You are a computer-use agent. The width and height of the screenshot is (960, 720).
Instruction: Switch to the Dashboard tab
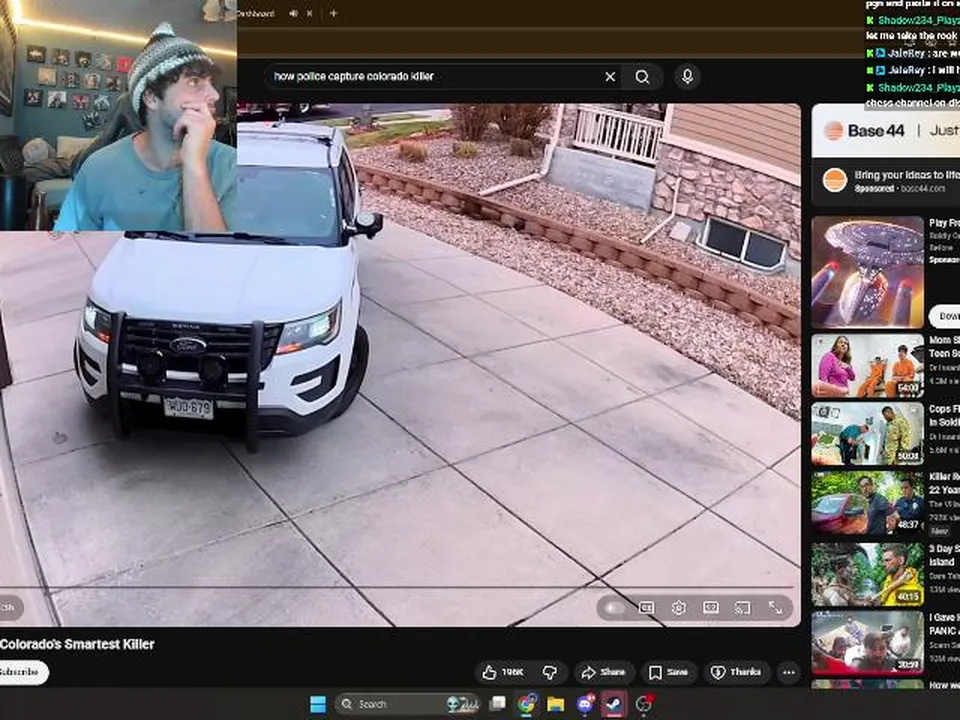pos(256,13)
